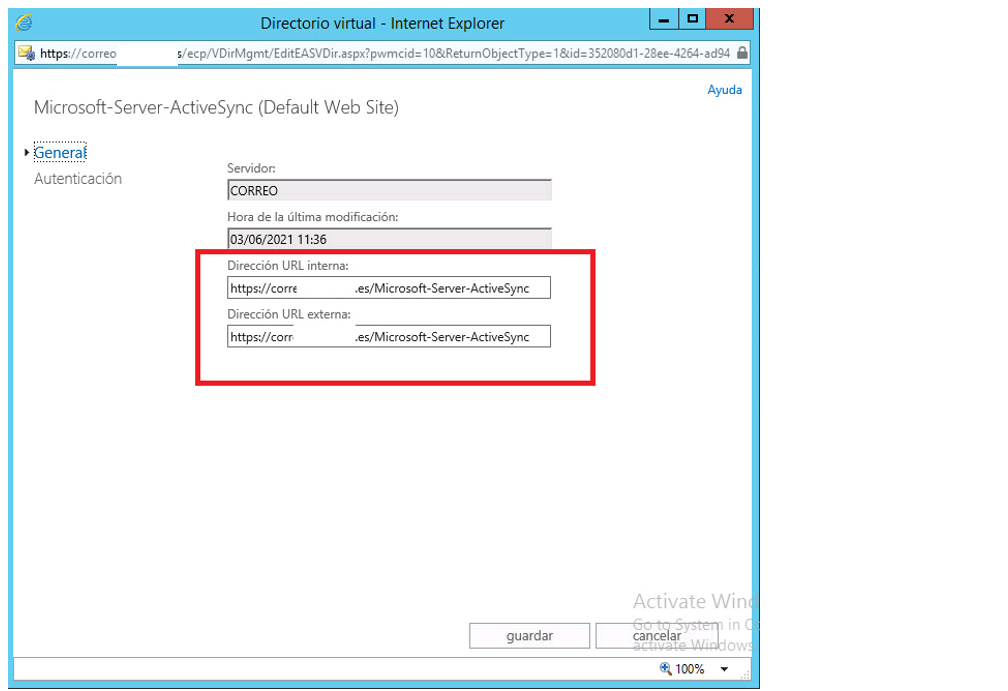Click the Servidor: label
This screenshot has height=691, width=1008.
[251, 168]
